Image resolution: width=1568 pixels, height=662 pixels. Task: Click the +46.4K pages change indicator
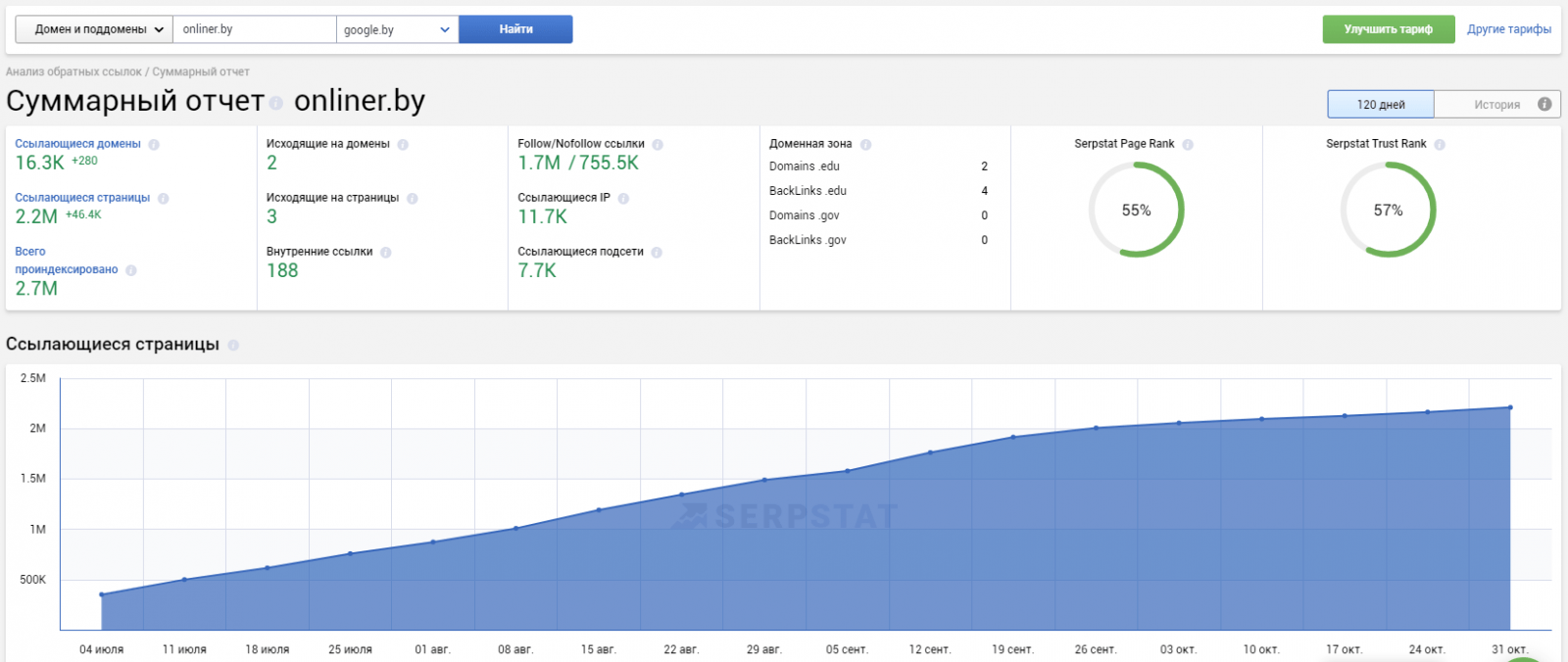click(83, 214)
